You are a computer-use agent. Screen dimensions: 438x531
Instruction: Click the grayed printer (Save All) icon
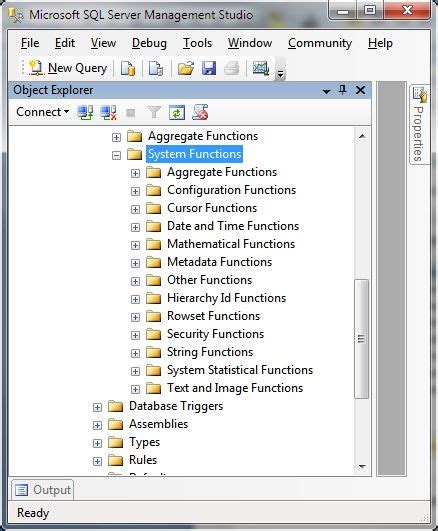232,68
